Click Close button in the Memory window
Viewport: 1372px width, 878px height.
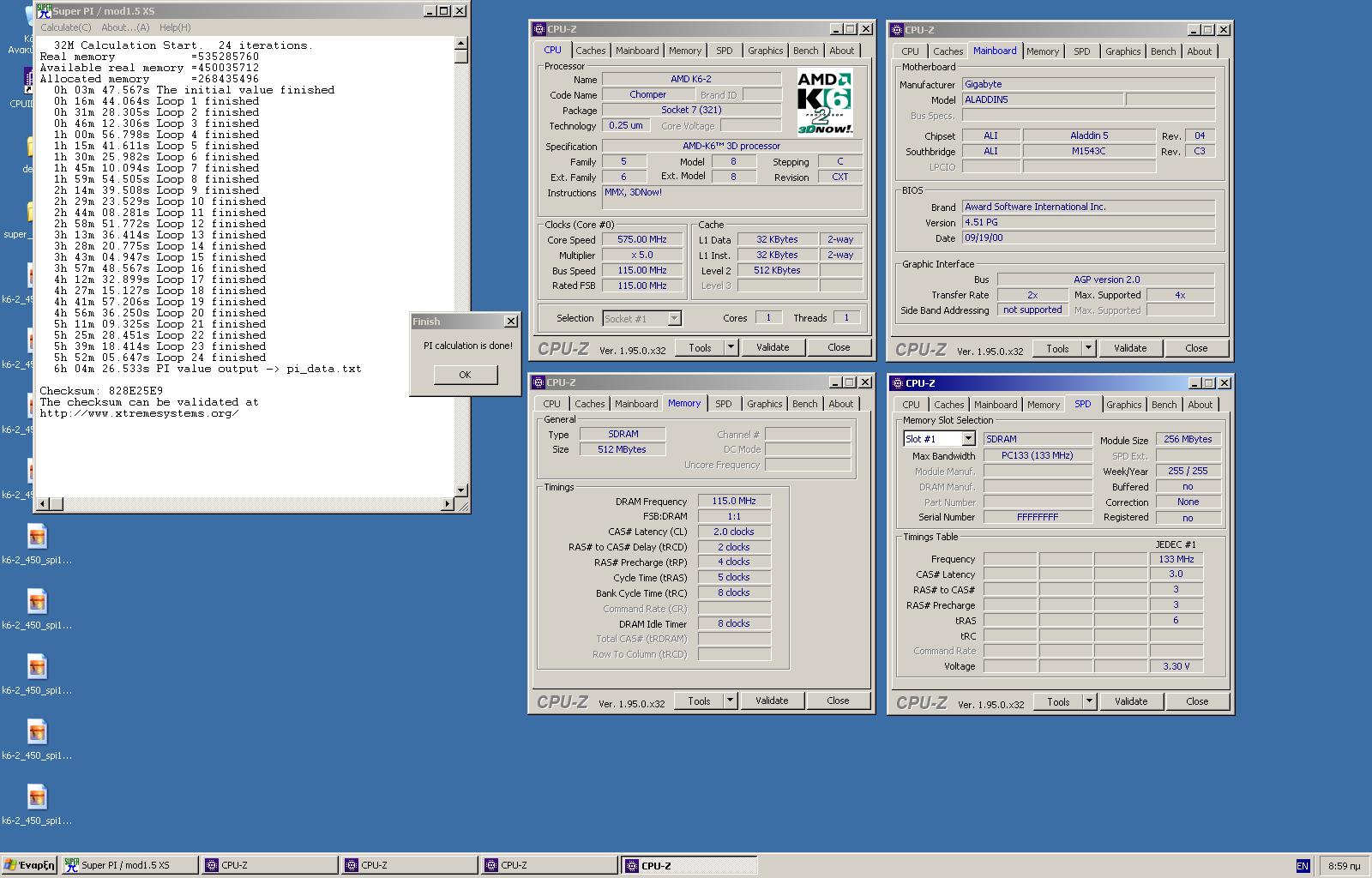coord(838,701)
